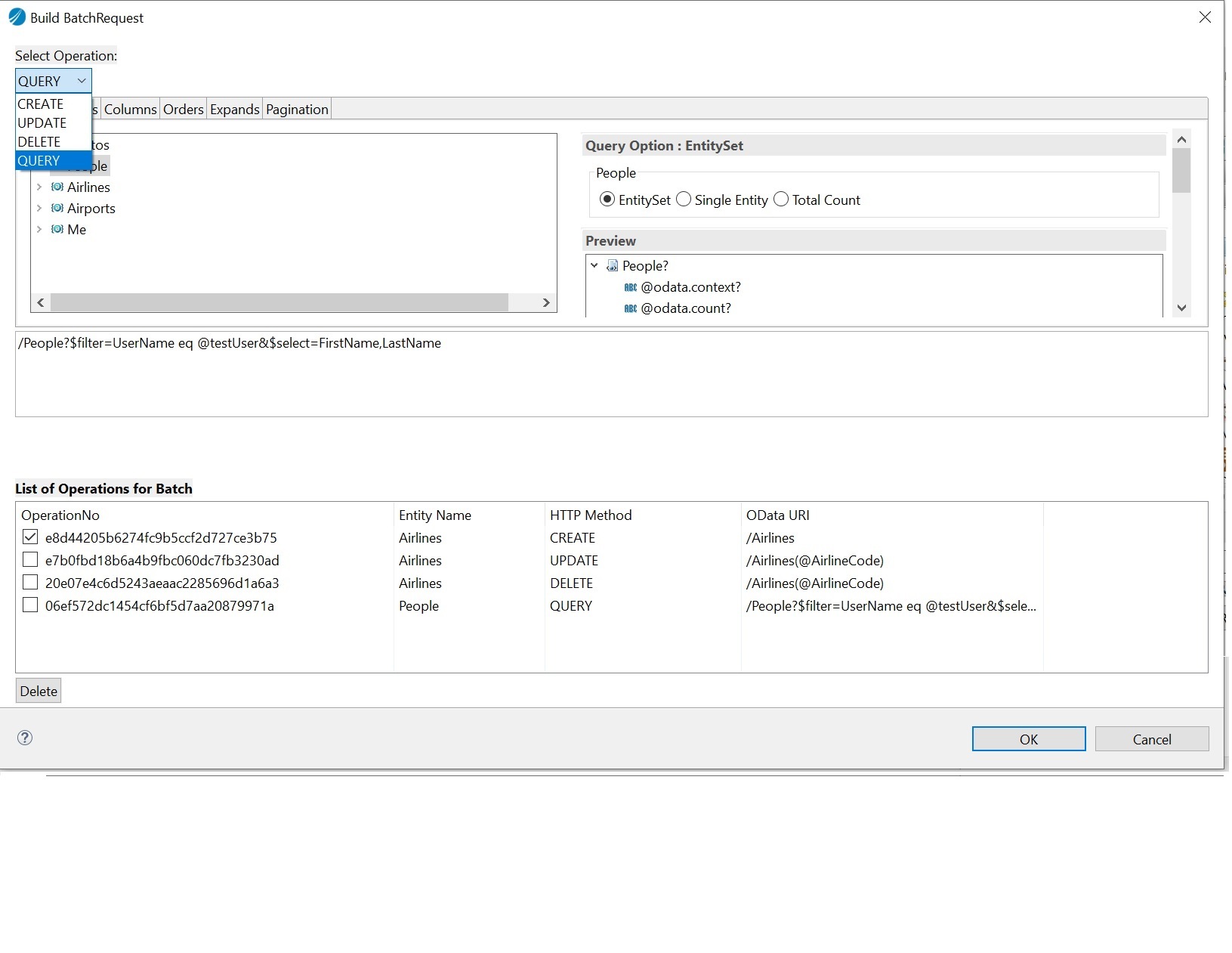This screenshot has height=953, width=1232.
Task: Expand the Me tree node
Action: pyautogui.click(x=39, y=229)
